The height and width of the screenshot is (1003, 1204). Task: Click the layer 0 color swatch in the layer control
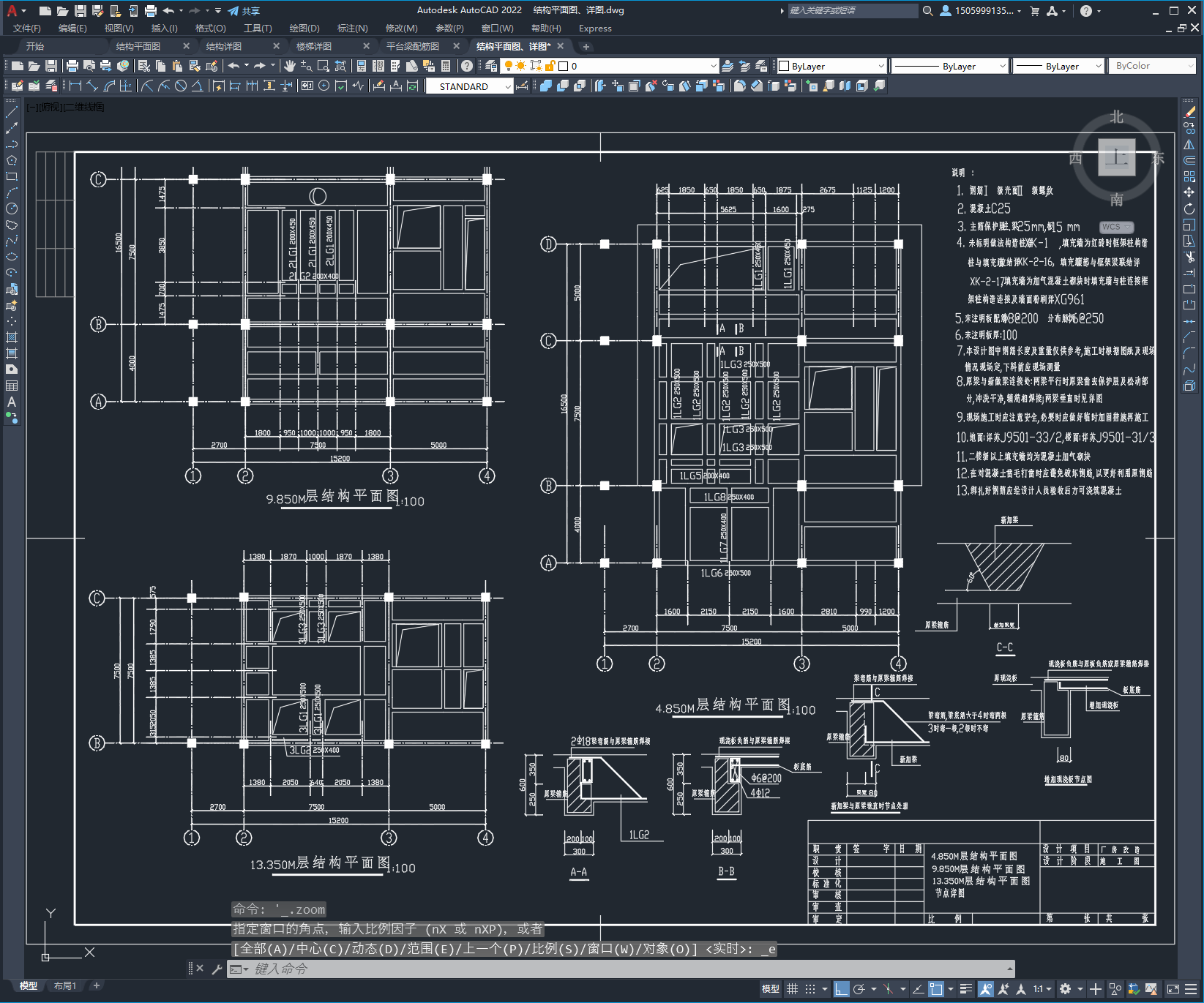564,66
